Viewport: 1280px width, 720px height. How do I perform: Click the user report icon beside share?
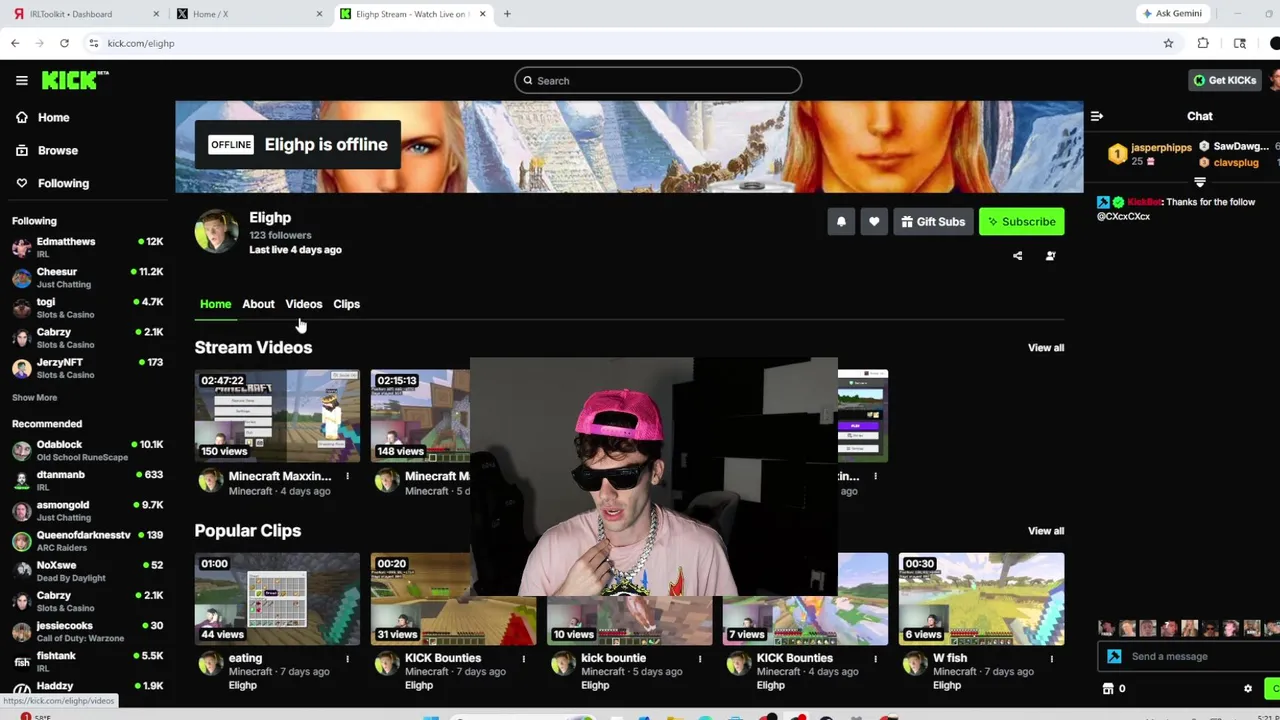coord(1050,256)
